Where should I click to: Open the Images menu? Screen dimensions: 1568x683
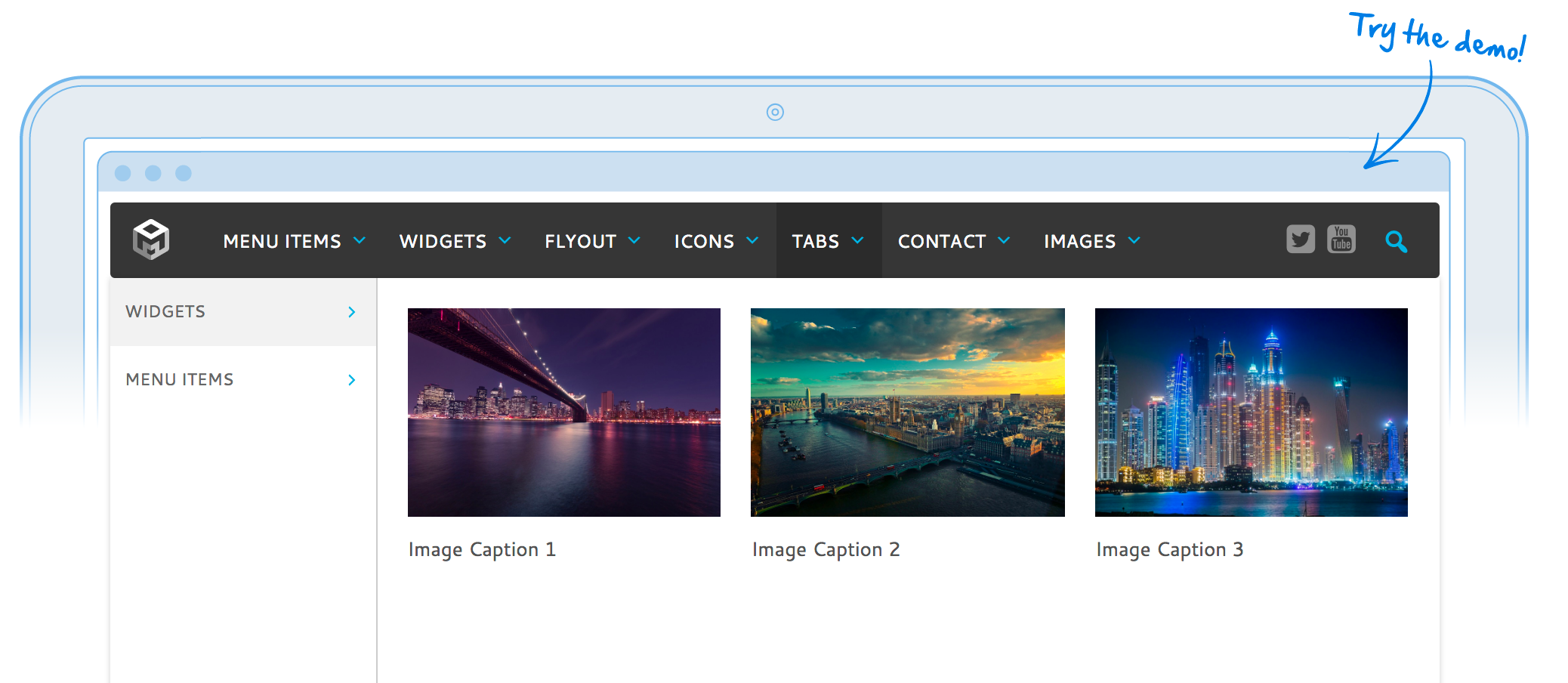[1091, 241]
